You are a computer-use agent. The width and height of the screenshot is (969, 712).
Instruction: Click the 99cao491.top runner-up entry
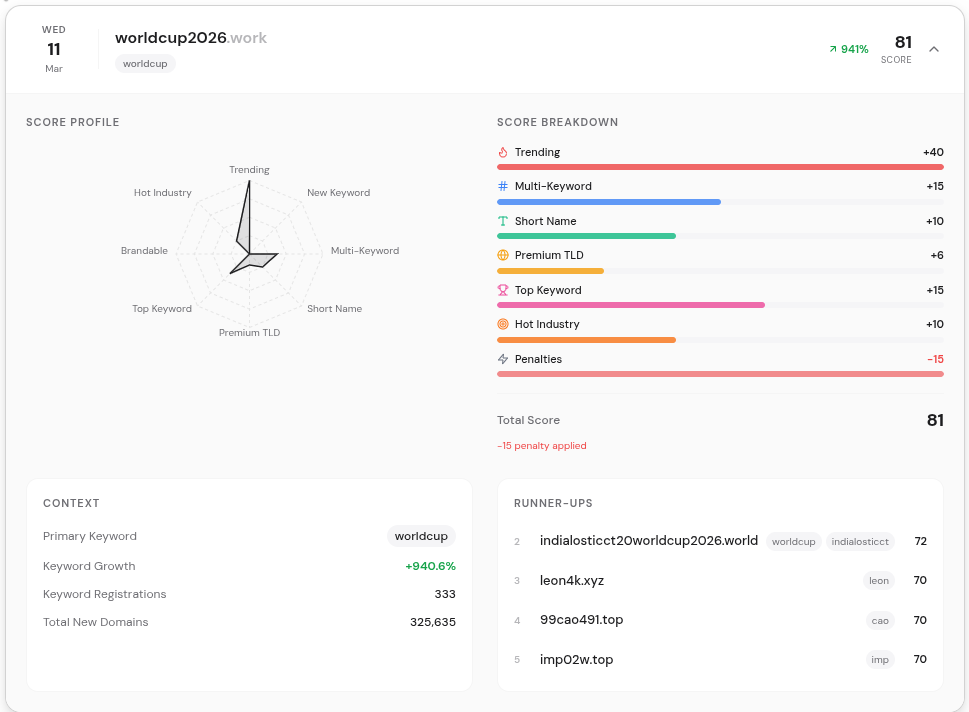tap(583, 620)
